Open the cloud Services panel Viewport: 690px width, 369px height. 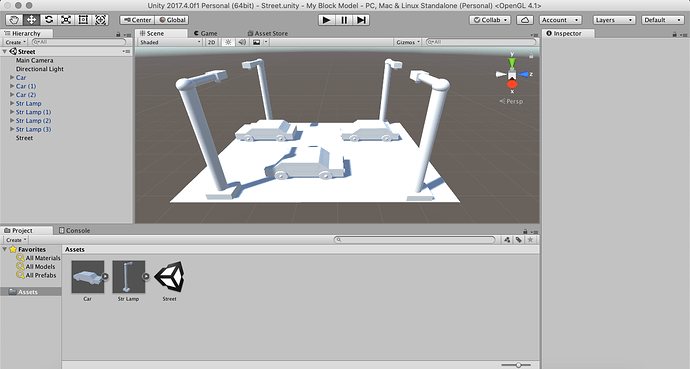tap(525, 20)
